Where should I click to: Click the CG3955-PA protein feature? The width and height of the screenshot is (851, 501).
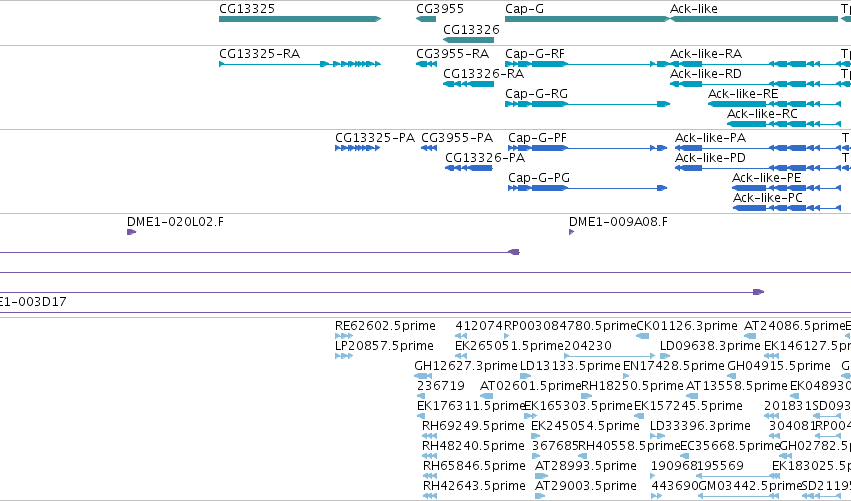pyautogui.click(x=429, y=148)
